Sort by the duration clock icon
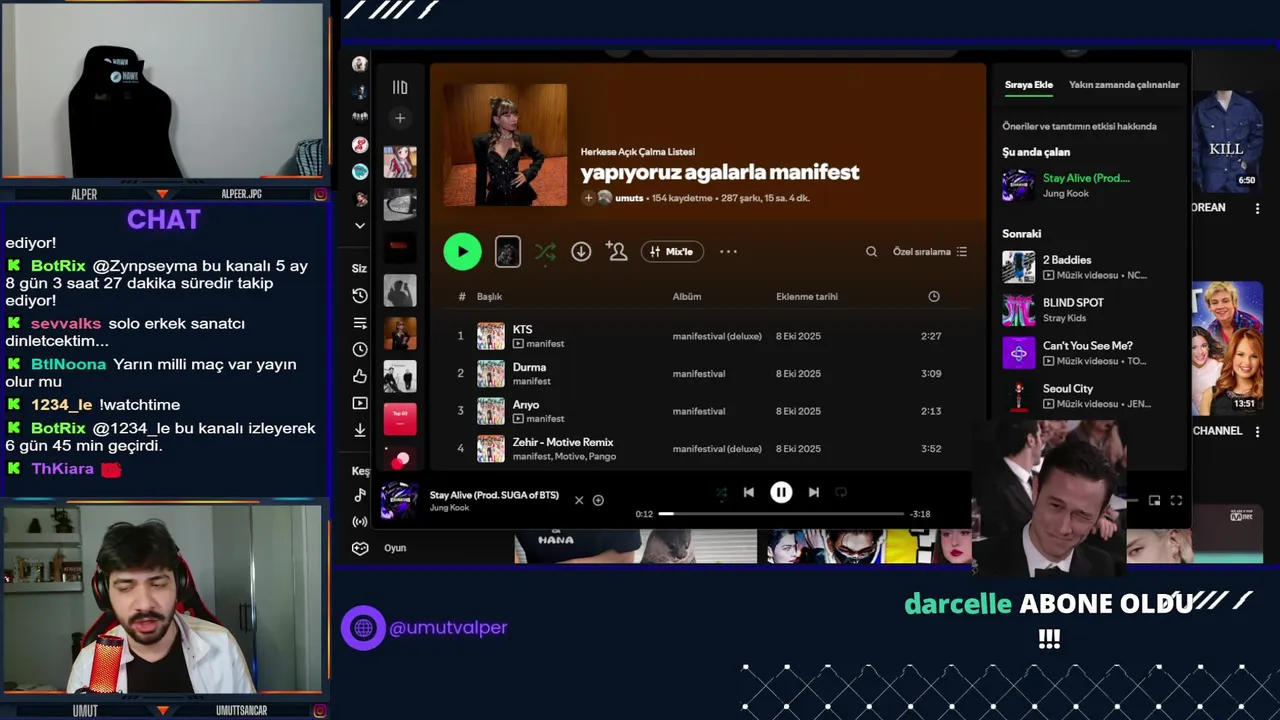1280x720 pixels. pos(934,297)
